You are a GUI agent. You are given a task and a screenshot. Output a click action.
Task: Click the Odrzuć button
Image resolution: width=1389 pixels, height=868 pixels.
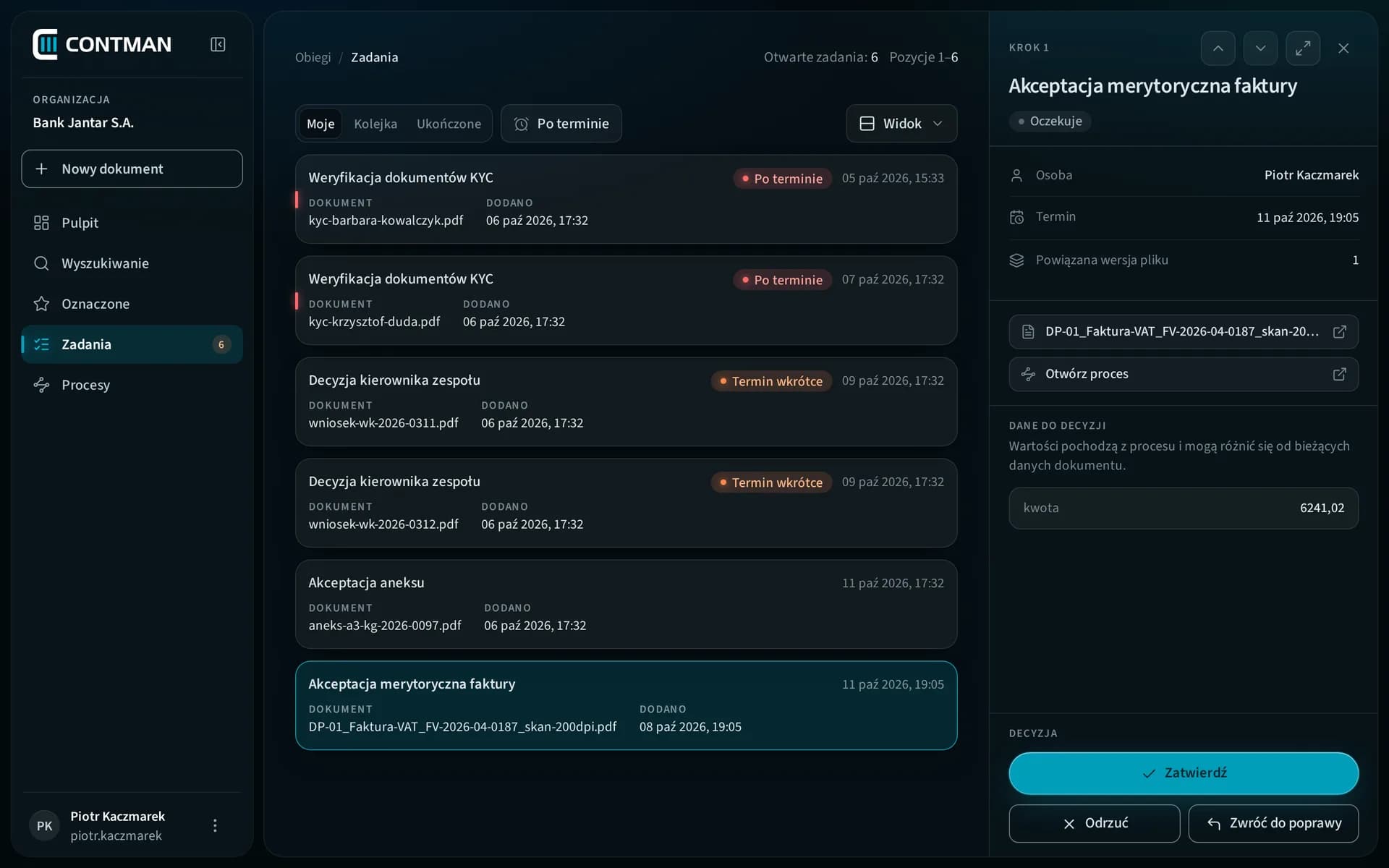(x=1095, y=823)
